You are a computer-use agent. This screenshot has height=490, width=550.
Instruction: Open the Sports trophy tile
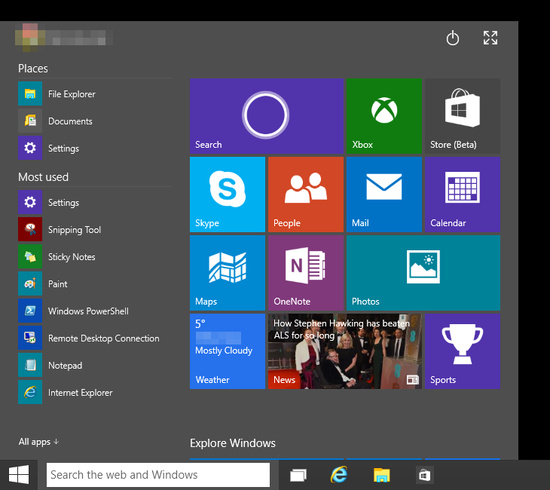(x=462, y=351)
